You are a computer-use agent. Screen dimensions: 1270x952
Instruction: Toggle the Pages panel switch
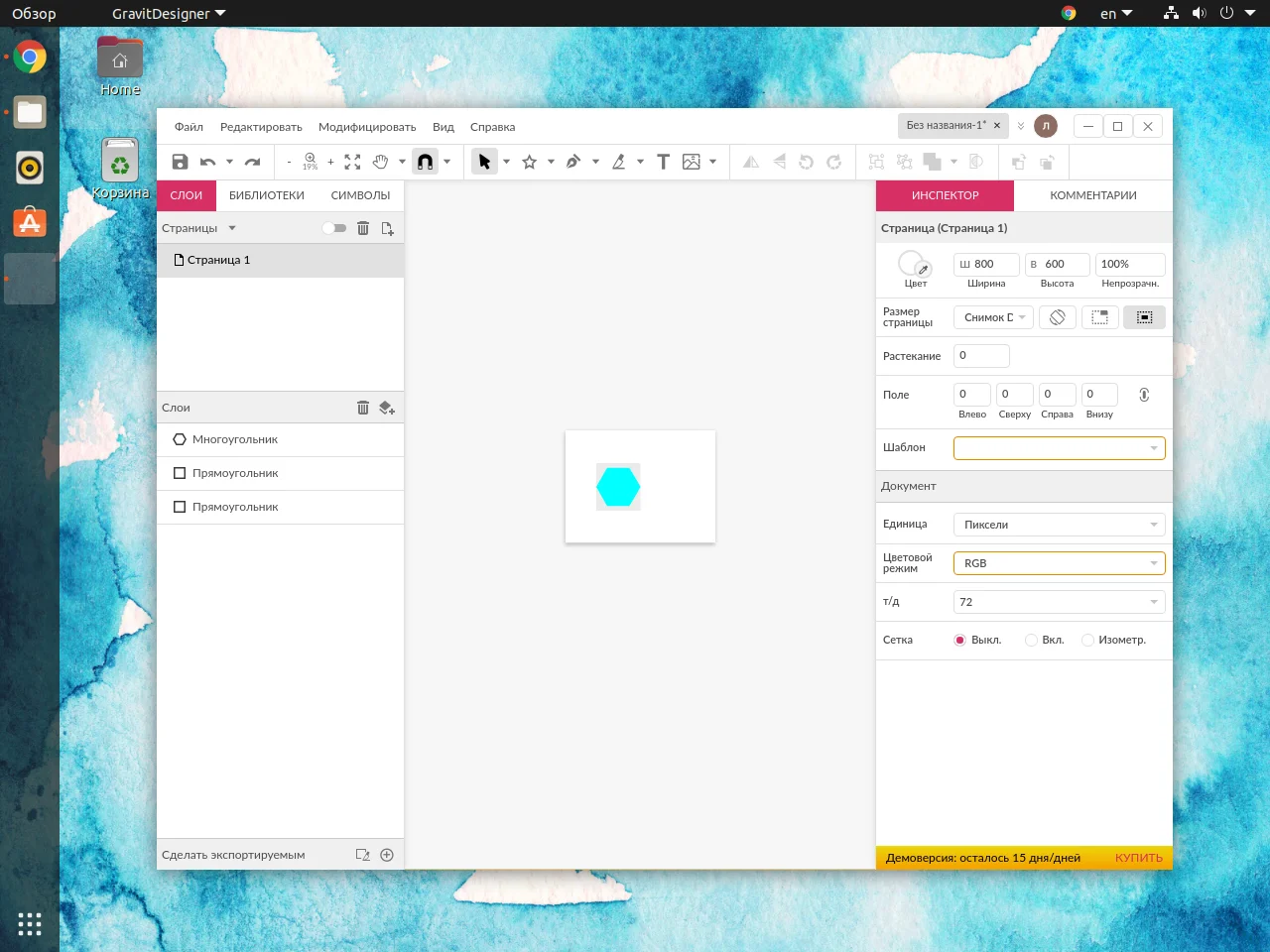334,228
